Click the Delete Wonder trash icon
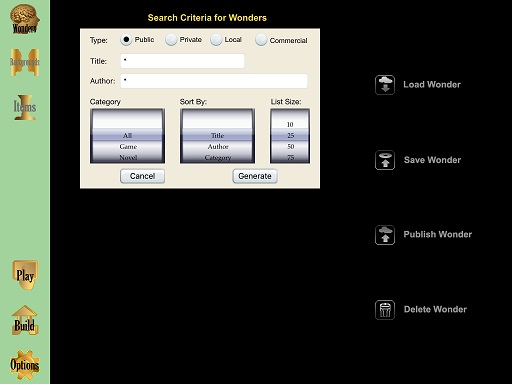 pos(385,310)
